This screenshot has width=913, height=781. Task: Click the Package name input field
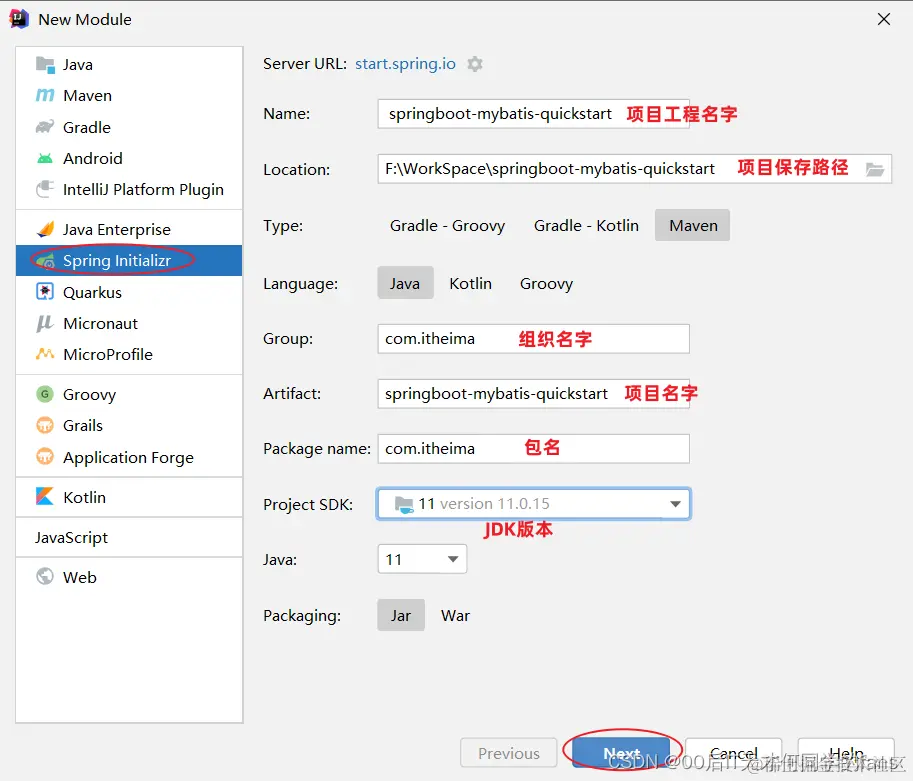533,448
